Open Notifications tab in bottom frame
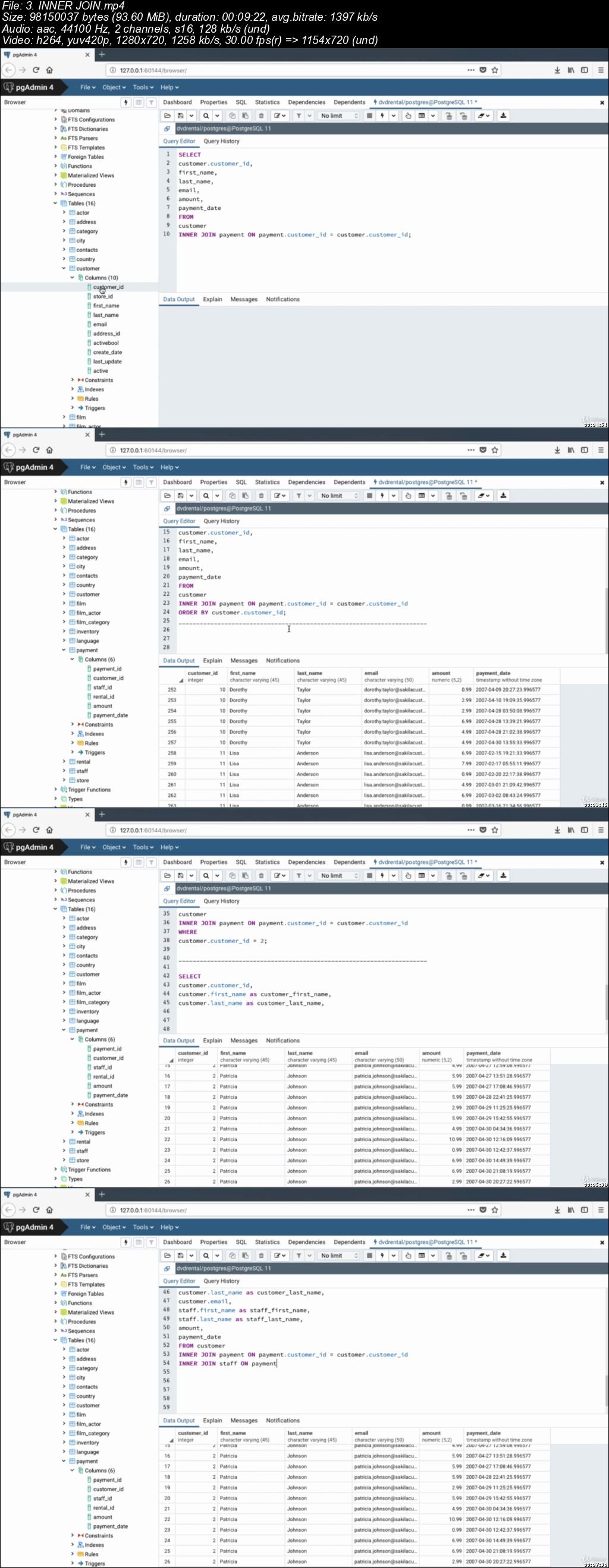This screenshot has width=609, height=1568. point(282,1420)
